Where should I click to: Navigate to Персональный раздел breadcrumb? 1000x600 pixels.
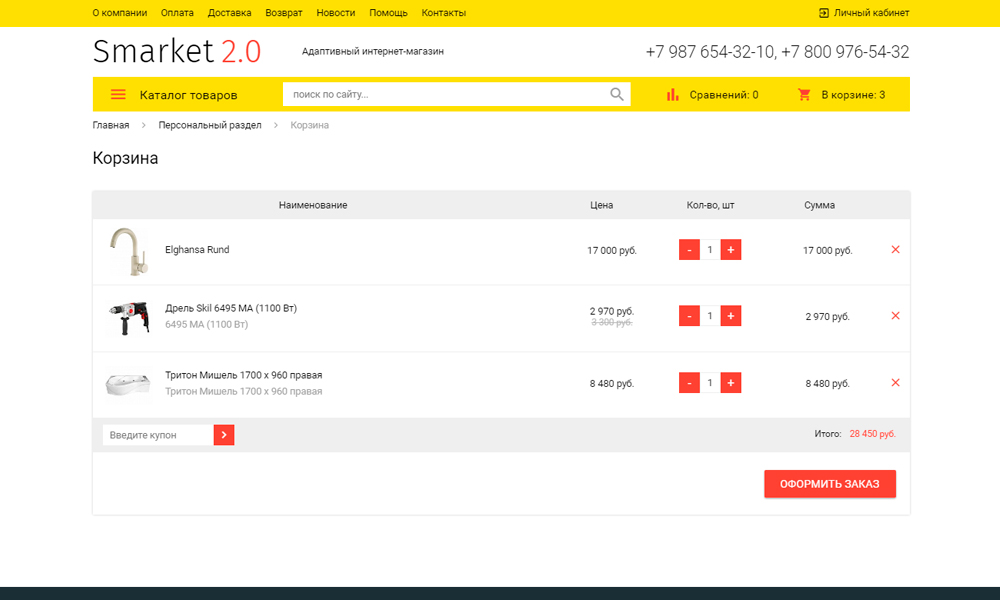210,125
